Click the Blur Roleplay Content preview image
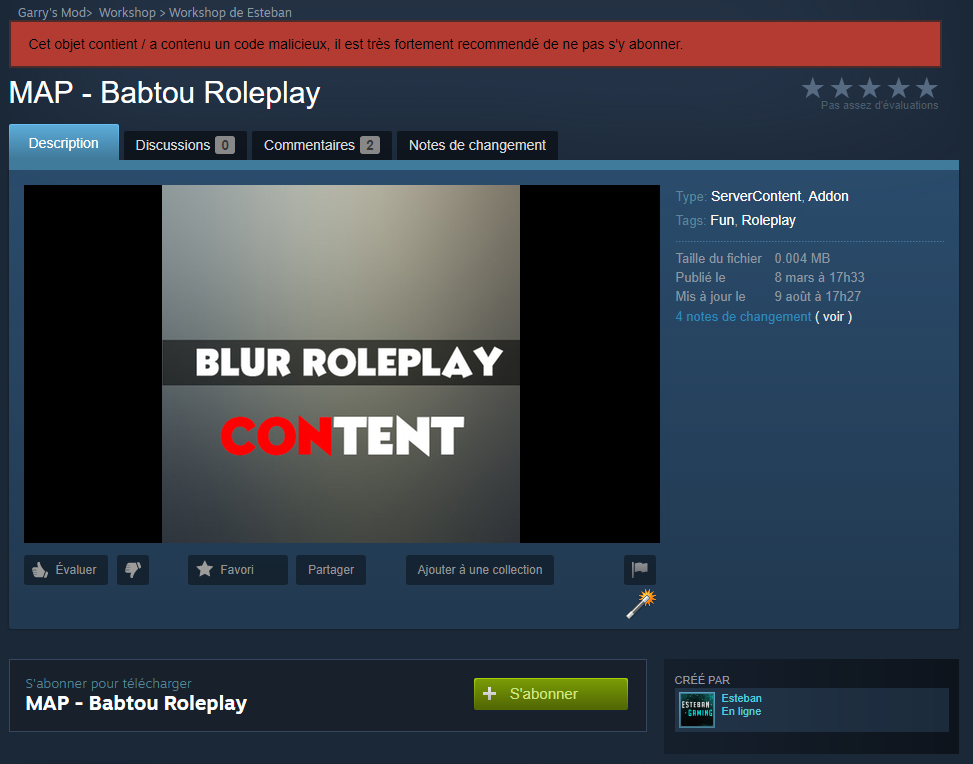This screenshot has height=764, width=973. click(x=341, y=364)
